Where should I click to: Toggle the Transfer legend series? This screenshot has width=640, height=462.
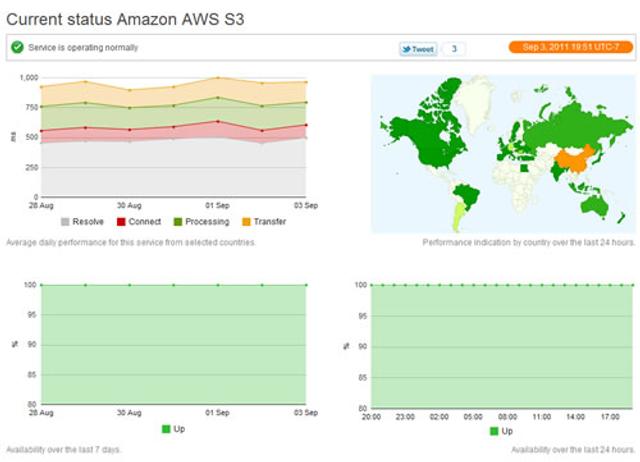pos(263,221)
